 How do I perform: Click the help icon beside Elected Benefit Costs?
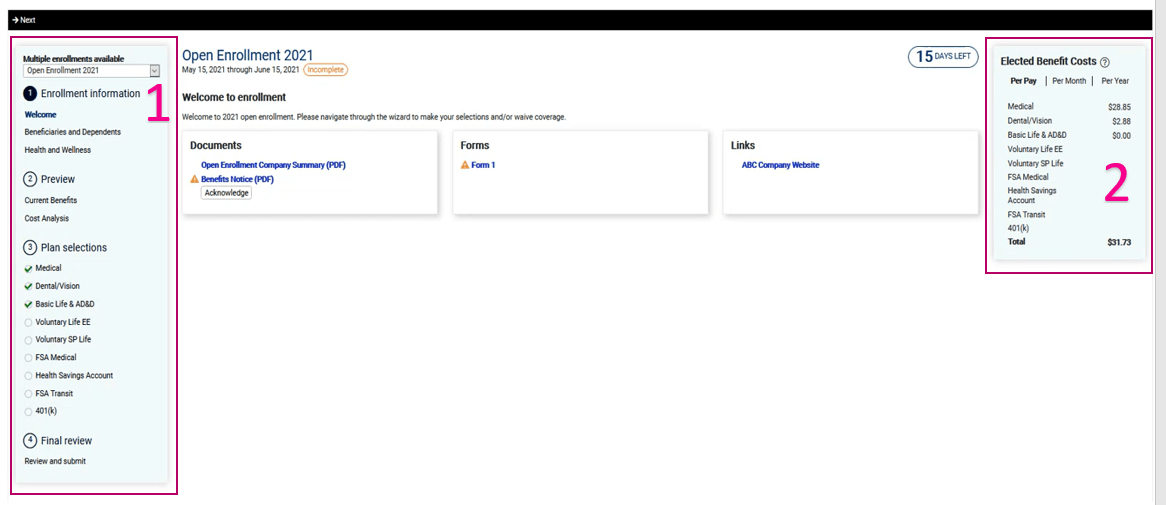1105,62
